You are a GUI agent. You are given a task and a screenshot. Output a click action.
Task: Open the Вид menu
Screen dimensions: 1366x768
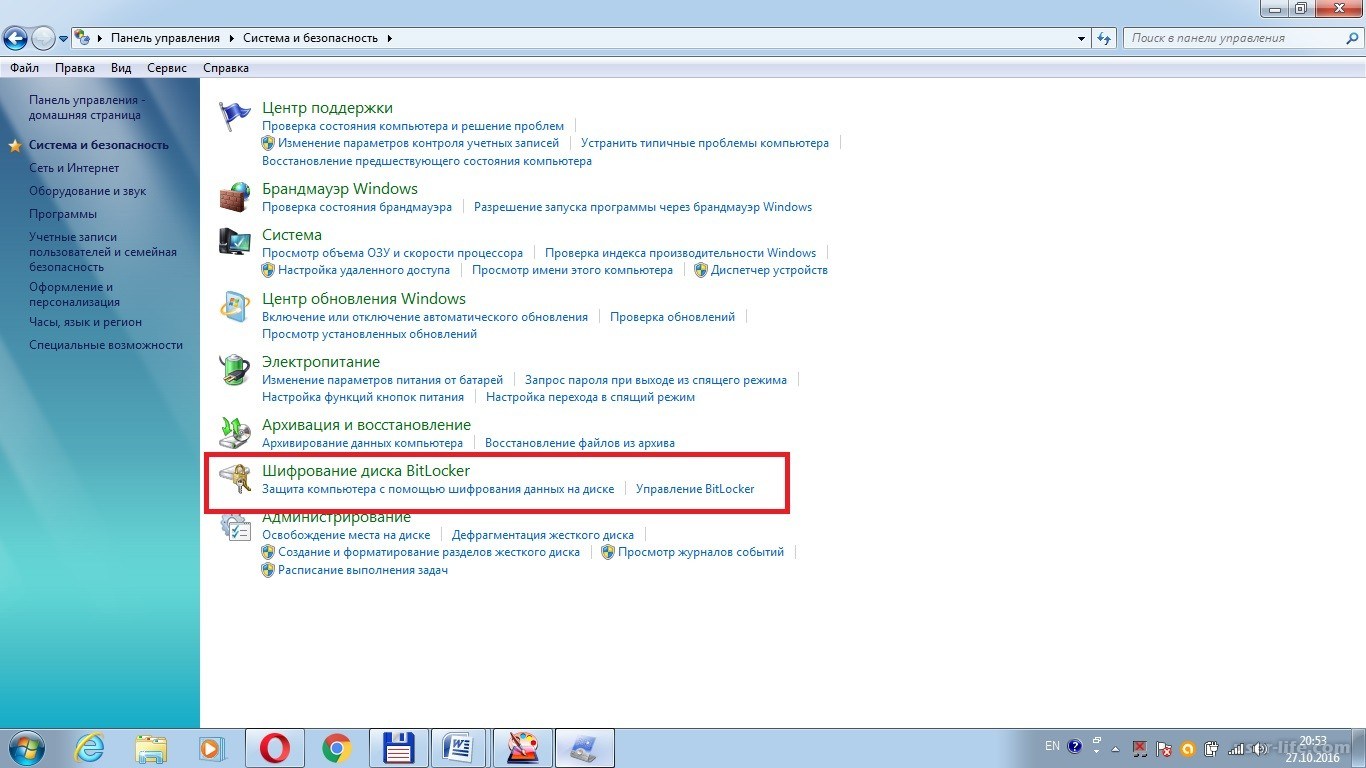pyautogui.click(x=121, y=68)
